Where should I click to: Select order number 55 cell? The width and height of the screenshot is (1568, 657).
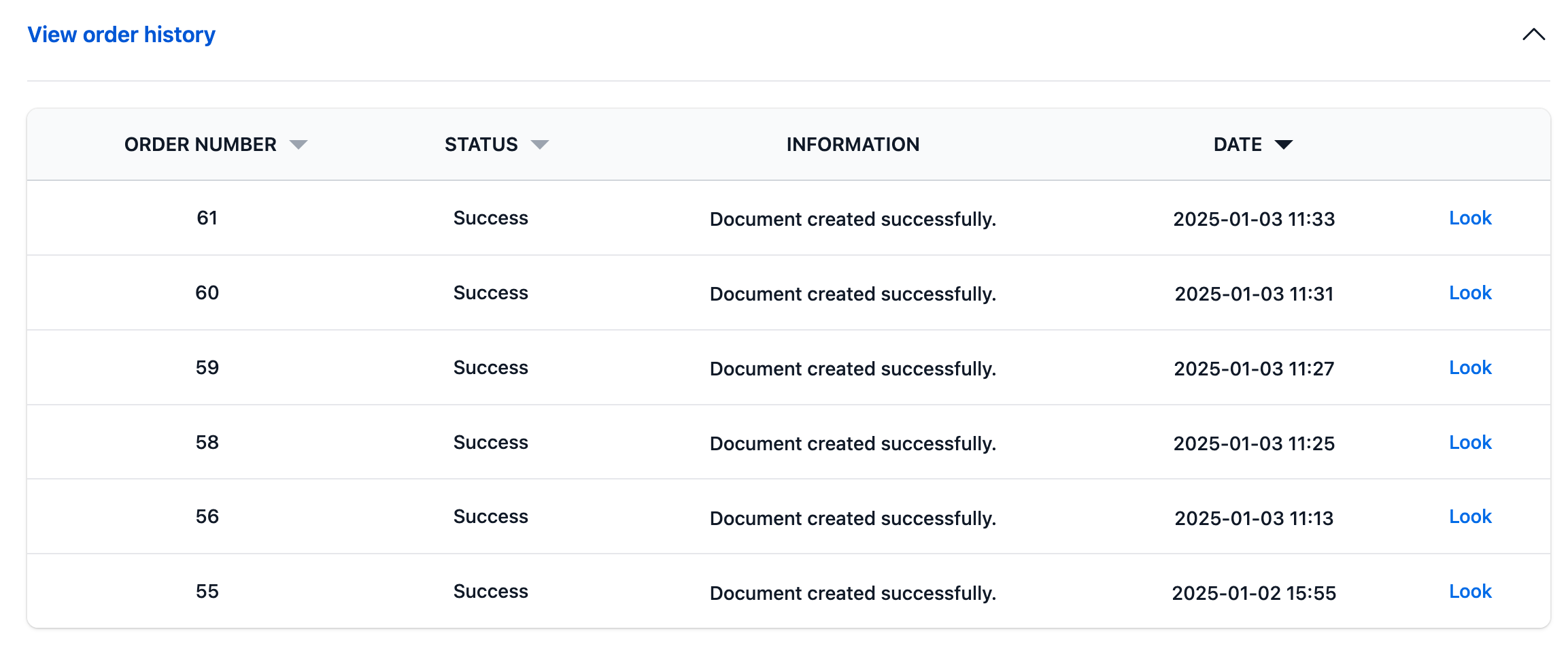(207, 592)
